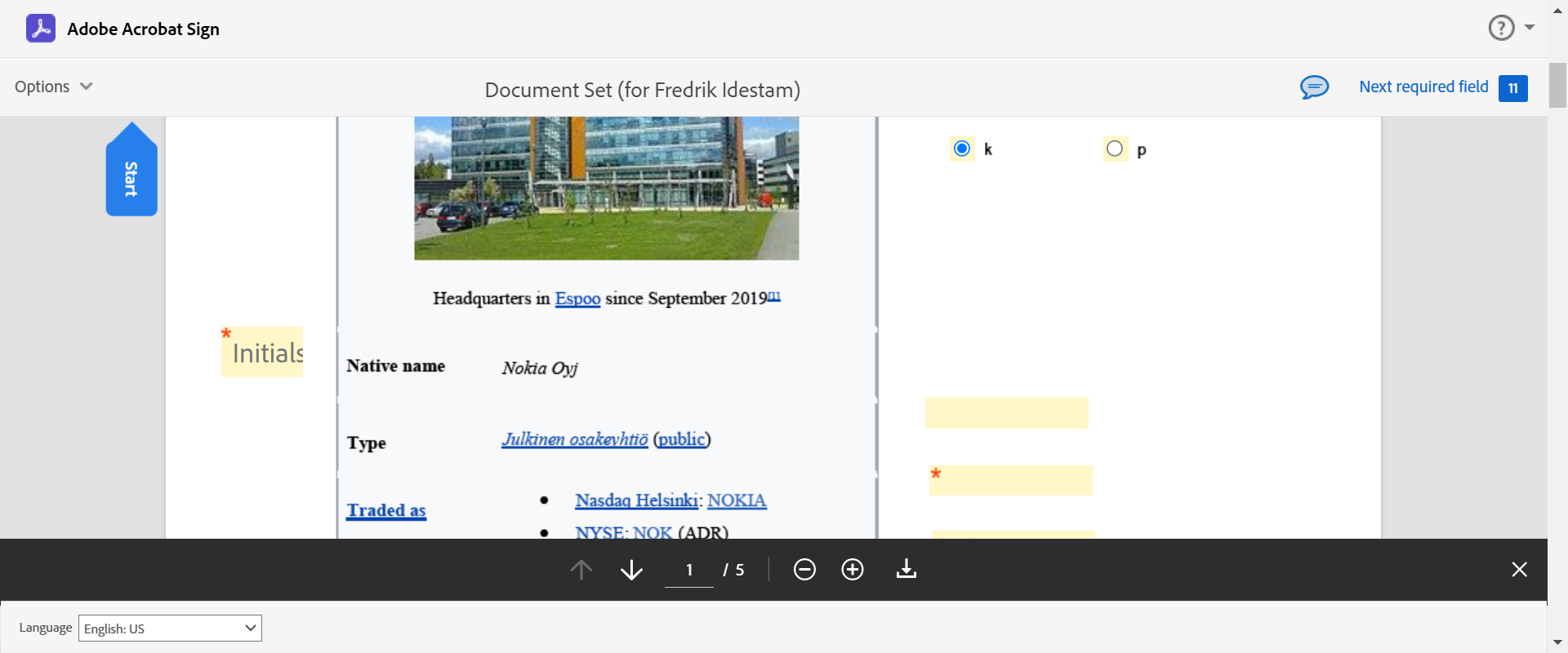Viewport: 1568px width, 653px height.
Task: Go to next page arrow
Action: 631,570
